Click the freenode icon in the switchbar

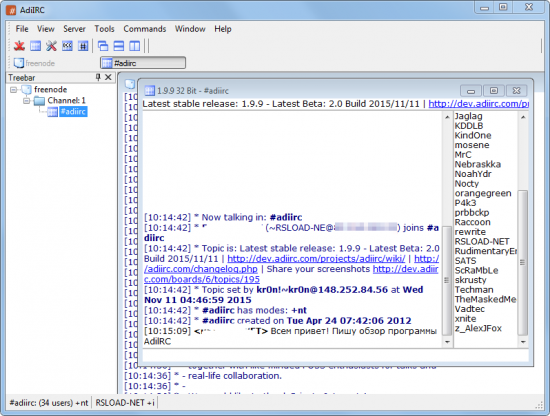tap(19, 63)
